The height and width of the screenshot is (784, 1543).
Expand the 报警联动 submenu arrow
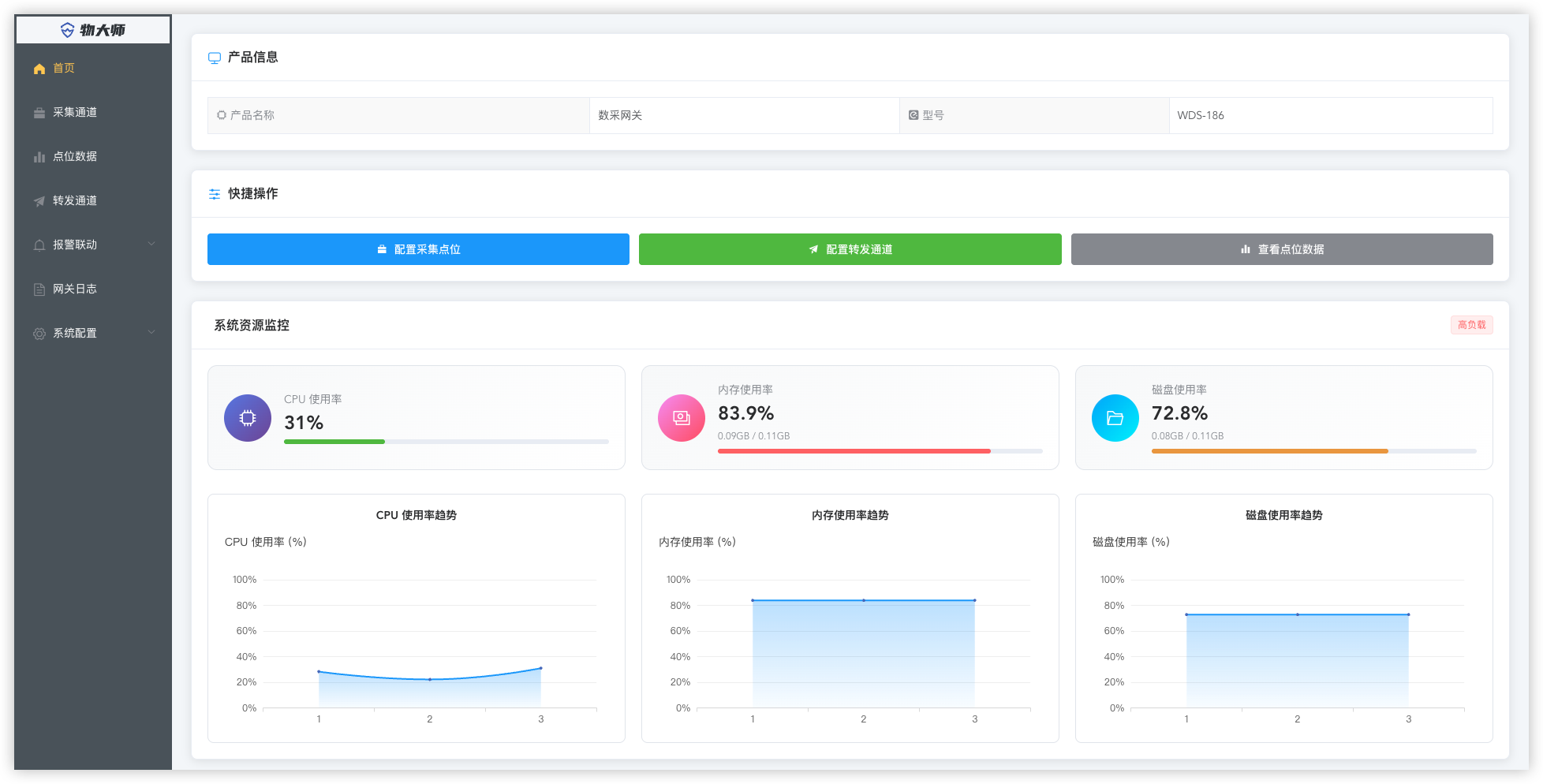(151, 245)
